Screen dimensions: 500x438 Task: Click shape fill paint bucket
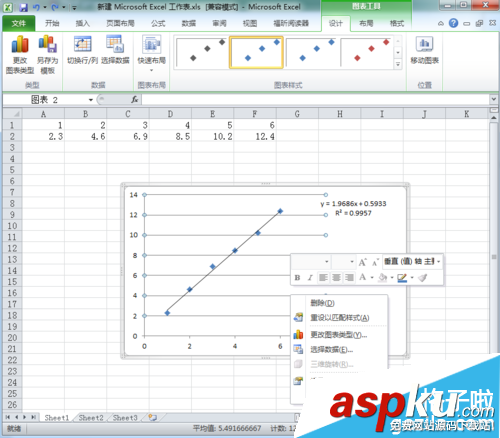click(x=383, y=277)
